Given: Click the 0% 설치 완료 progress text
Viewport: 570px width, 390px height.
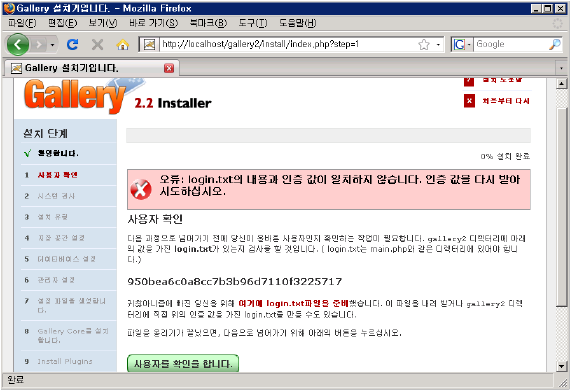Looking at the screenshot, I should point(505,157).
